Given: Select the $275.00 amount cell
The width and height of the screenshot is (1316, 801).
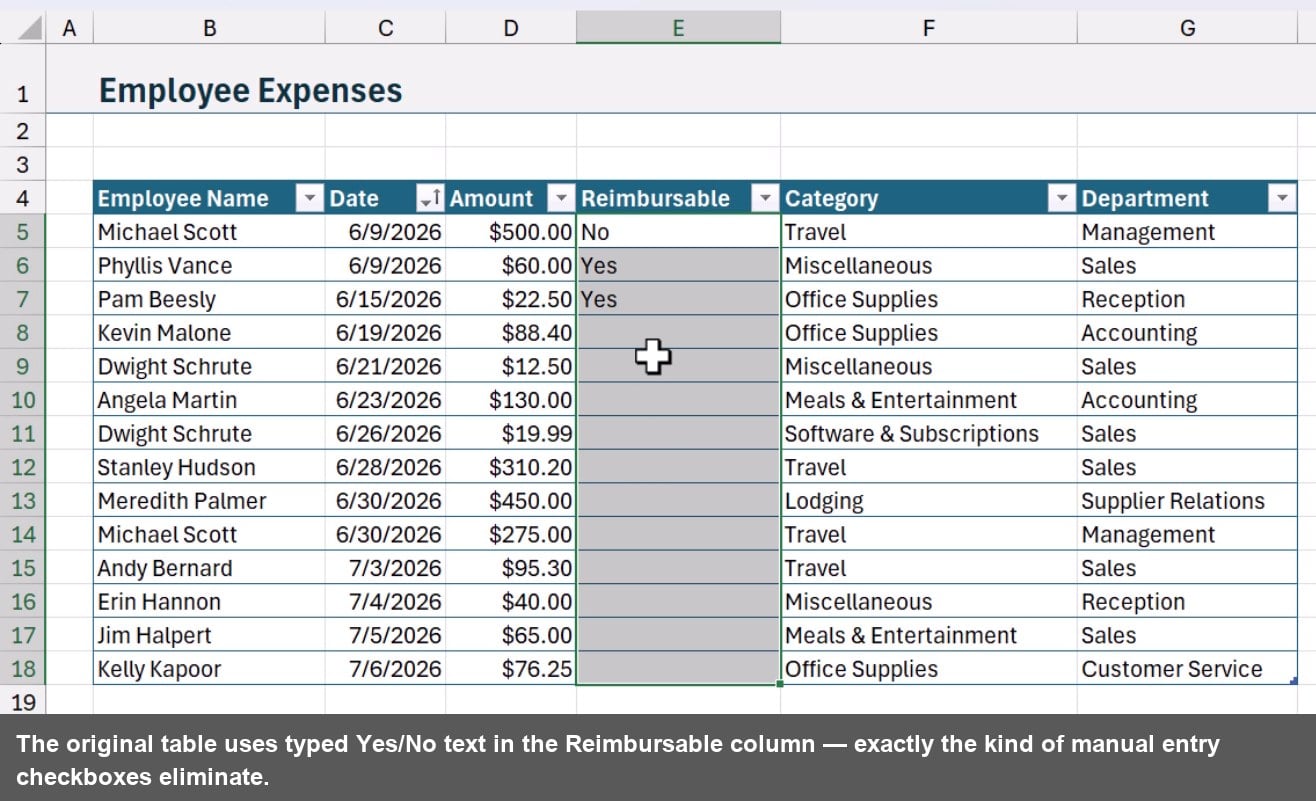Looking at the screenshot, I should point(511,535).
